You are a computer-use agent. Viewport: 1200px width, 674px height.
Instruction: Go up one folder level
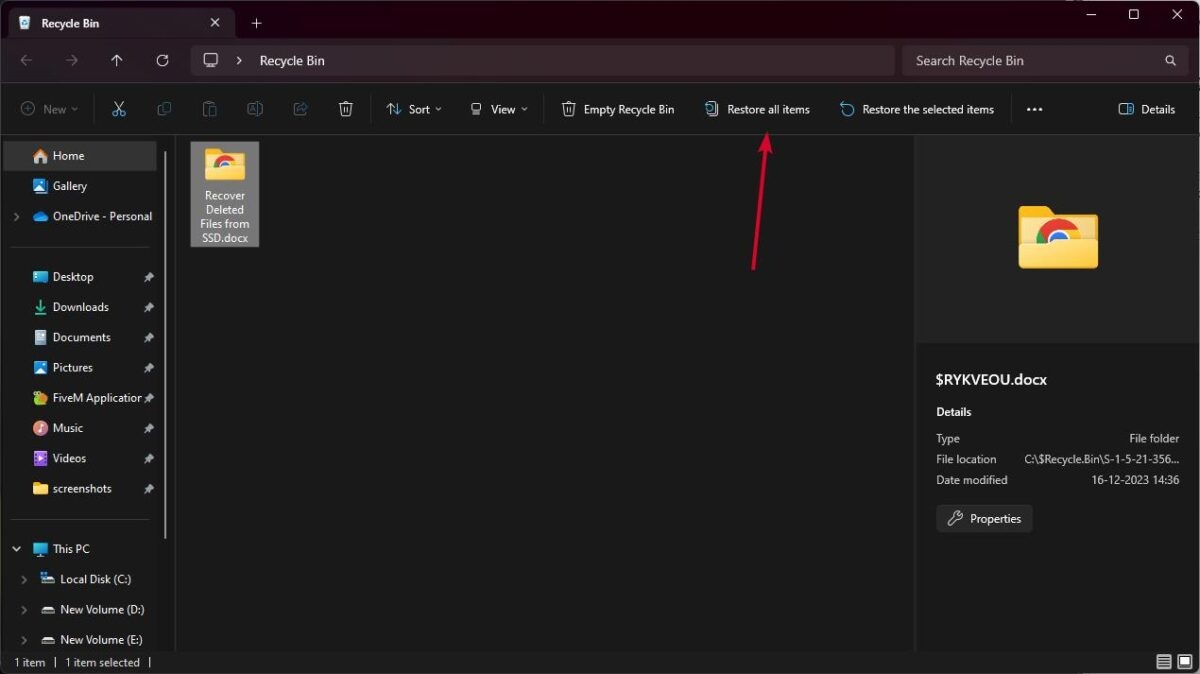tap(117, 60)
